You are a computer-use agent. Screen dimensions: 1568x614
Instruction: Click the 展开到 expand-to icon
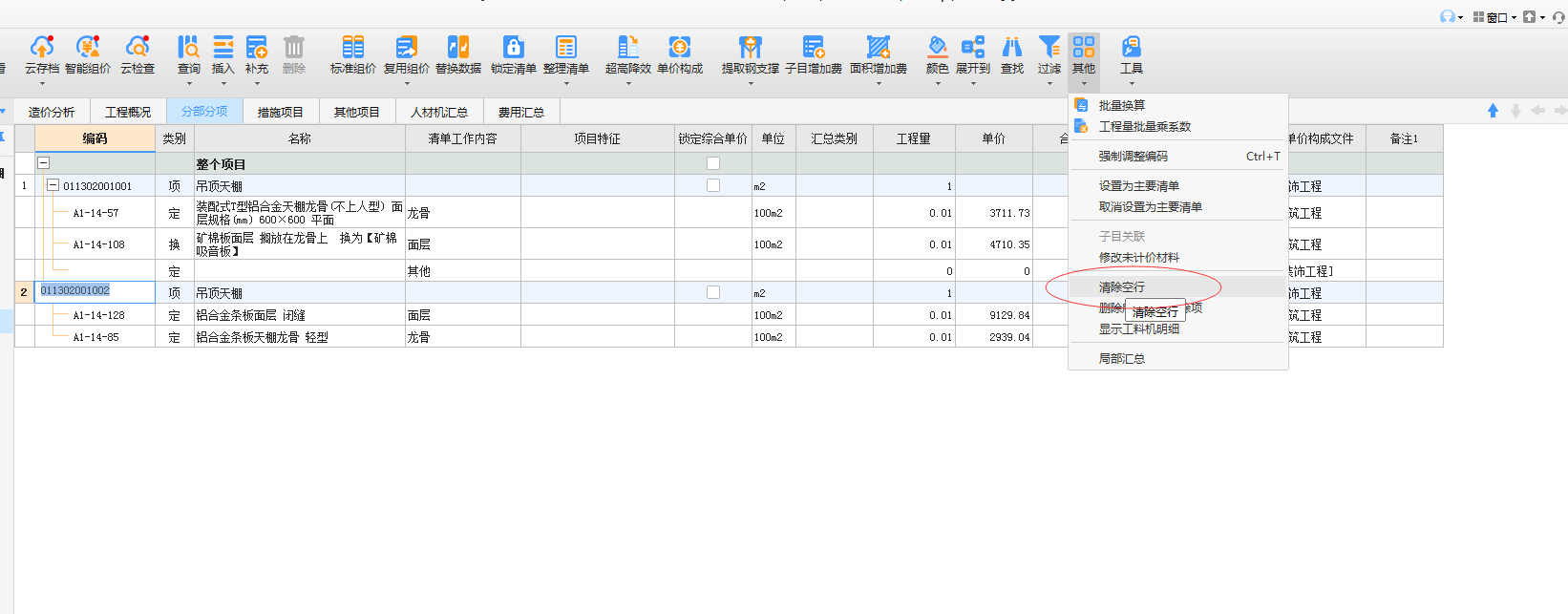(973, 47)
